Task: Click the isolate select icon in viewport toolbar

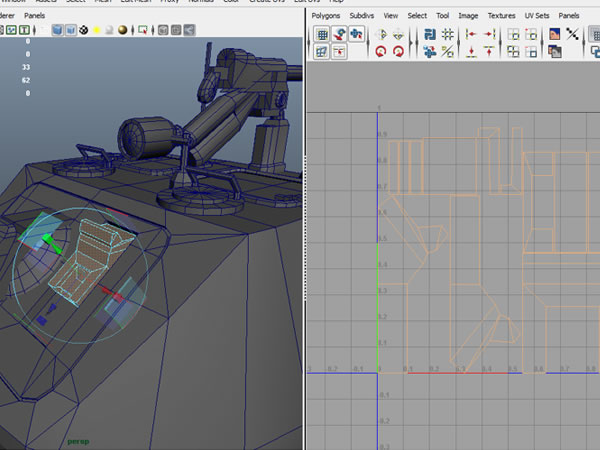Action: (x=143, y=30)
